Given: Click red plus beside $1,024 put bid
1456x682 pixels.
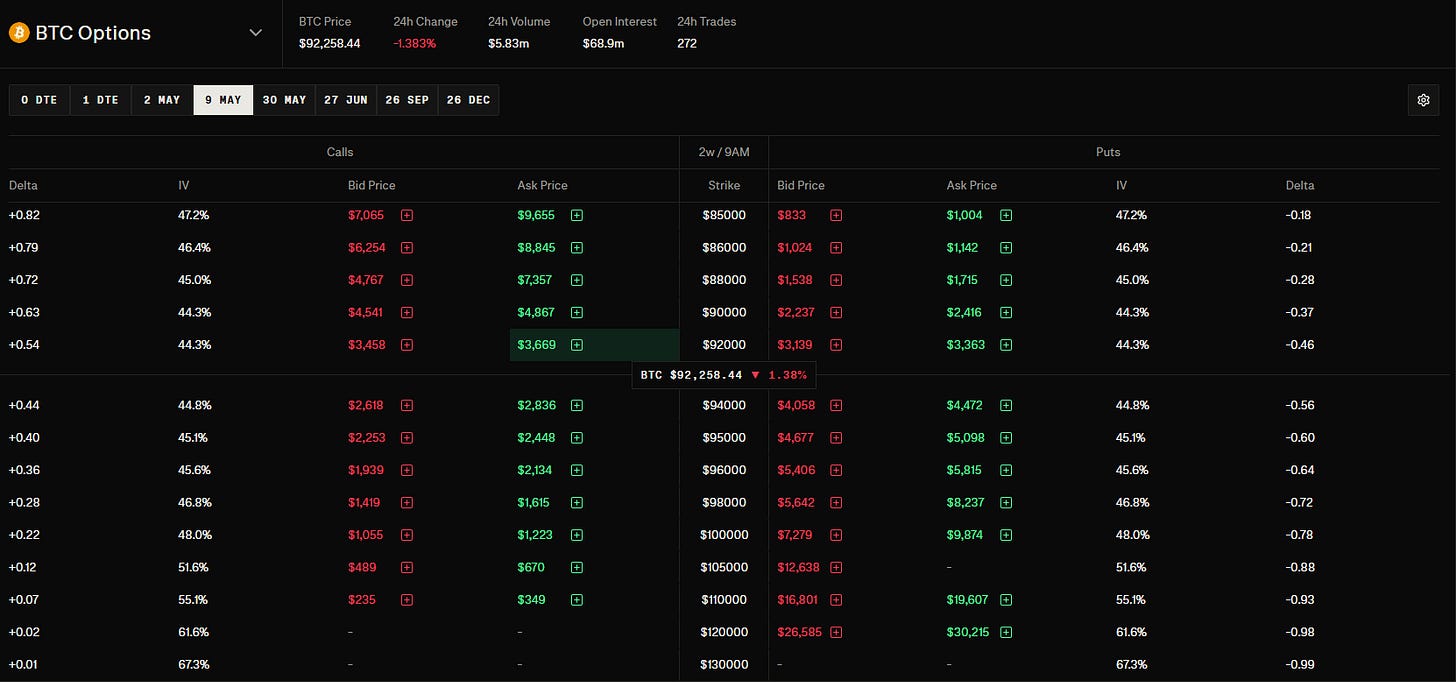Looking at the screenshot, I should click(836, 247).
